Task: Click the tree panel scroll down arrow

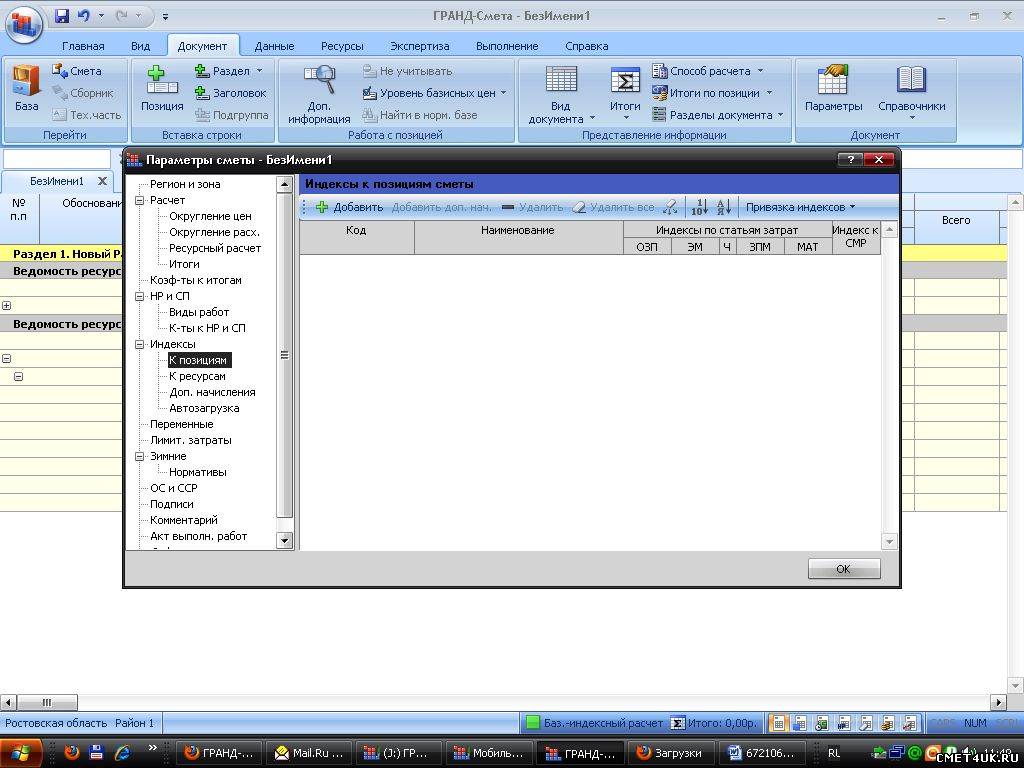Action: click(284, 540)
